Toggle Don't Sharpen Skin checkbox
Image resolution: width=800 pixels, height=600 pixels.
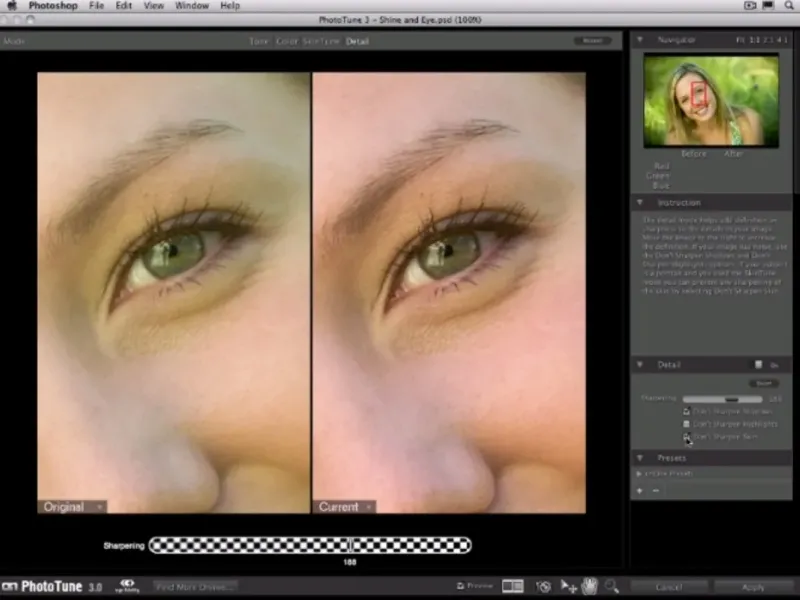(686, 437)
